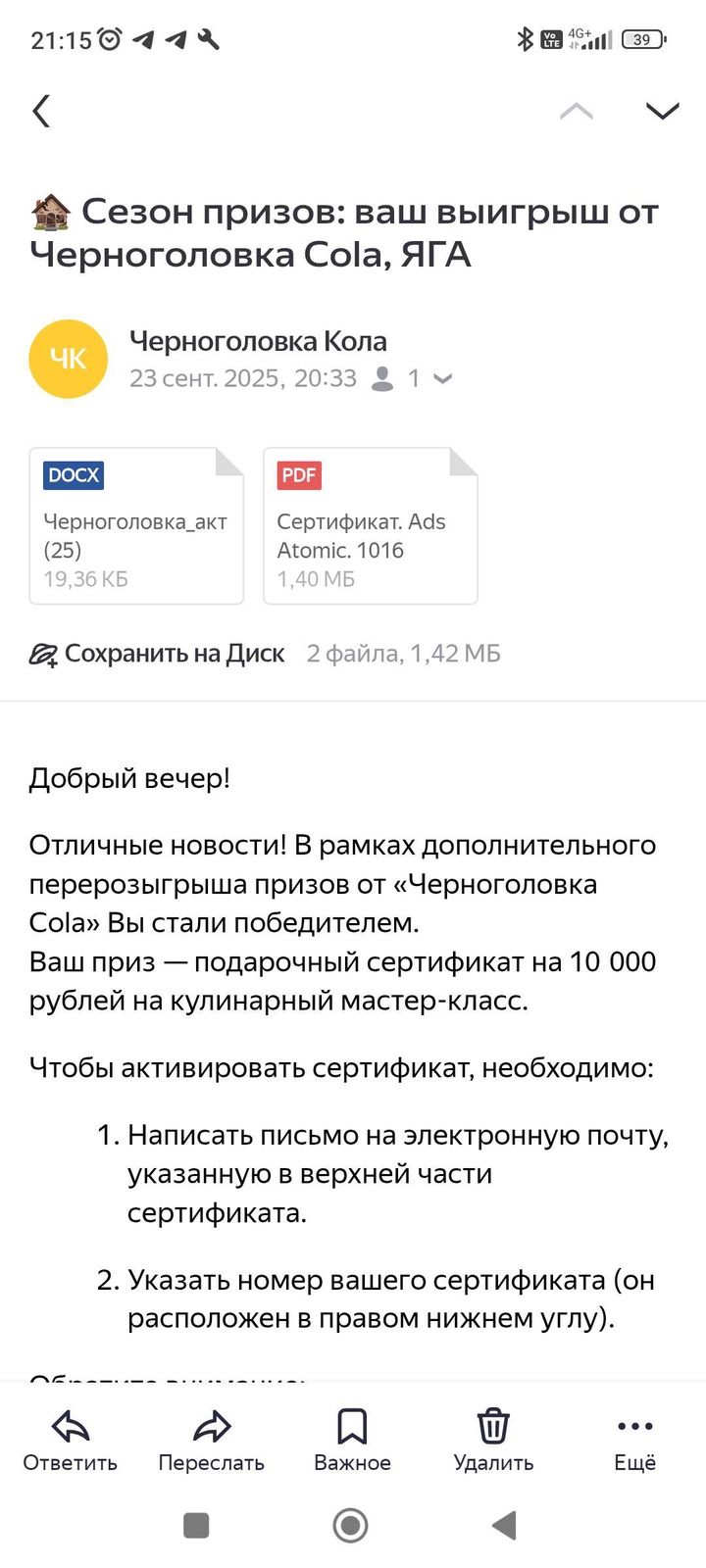Delete email with Удалить trash icon
This screenshot has width=706, height=1568.
493,1441
